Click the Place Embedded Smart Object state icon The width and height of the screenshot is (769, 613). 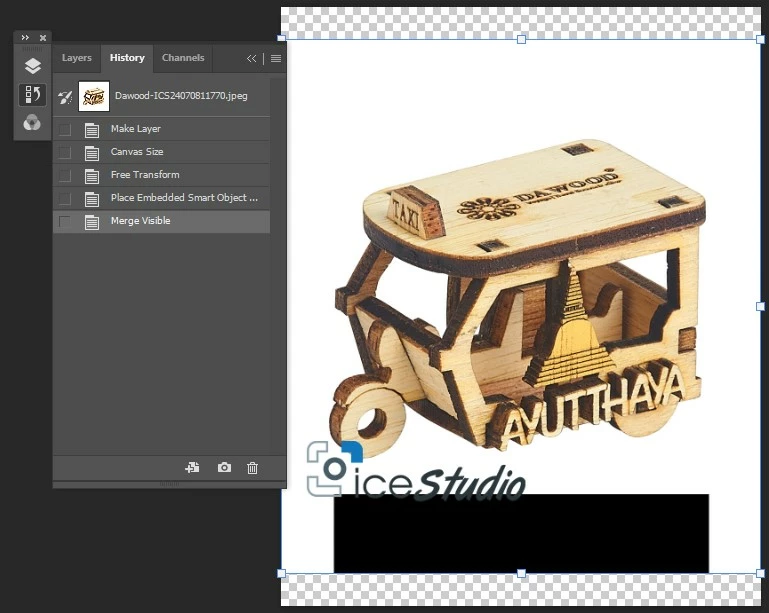click(x=92, y=199)
